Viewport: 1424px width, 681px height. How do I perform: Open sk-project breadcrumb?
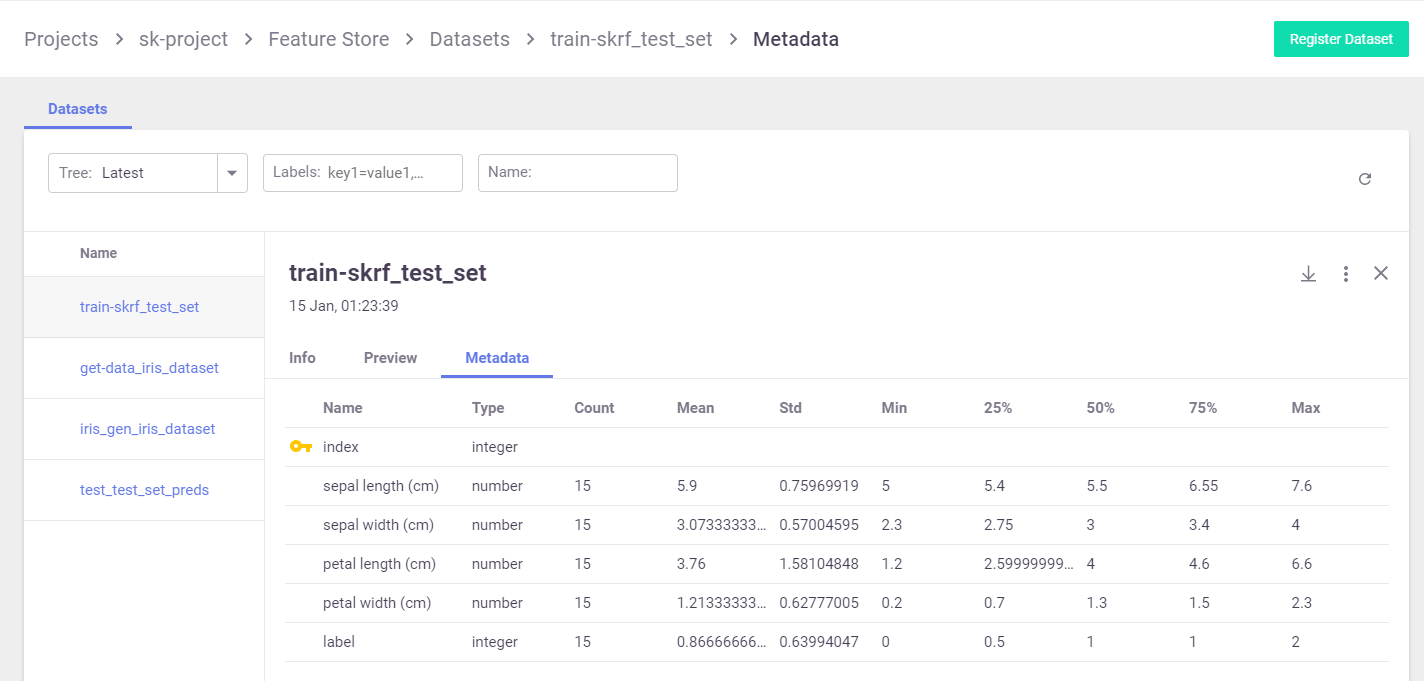(x=183, y=39)
